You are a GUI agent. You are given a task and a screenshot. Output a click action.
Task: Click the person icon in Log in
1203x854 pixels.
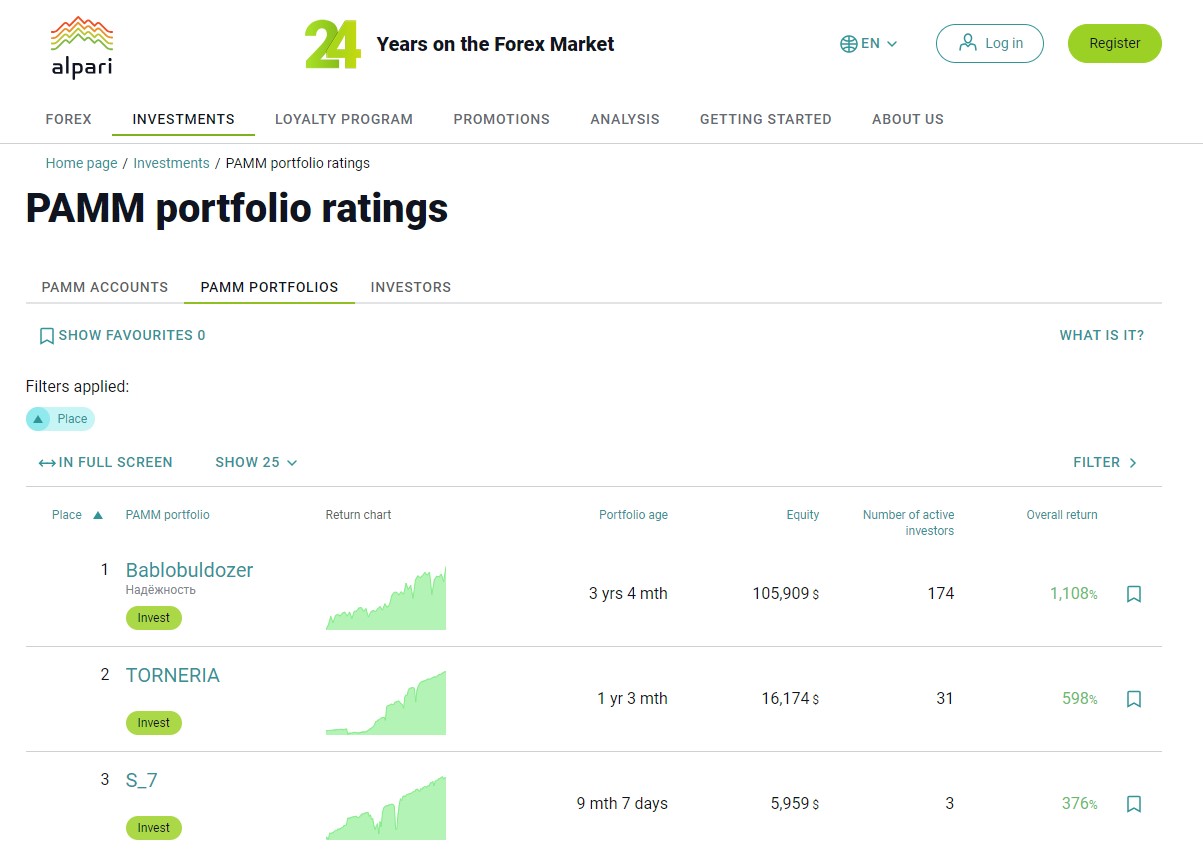click(x=968, y=43)
